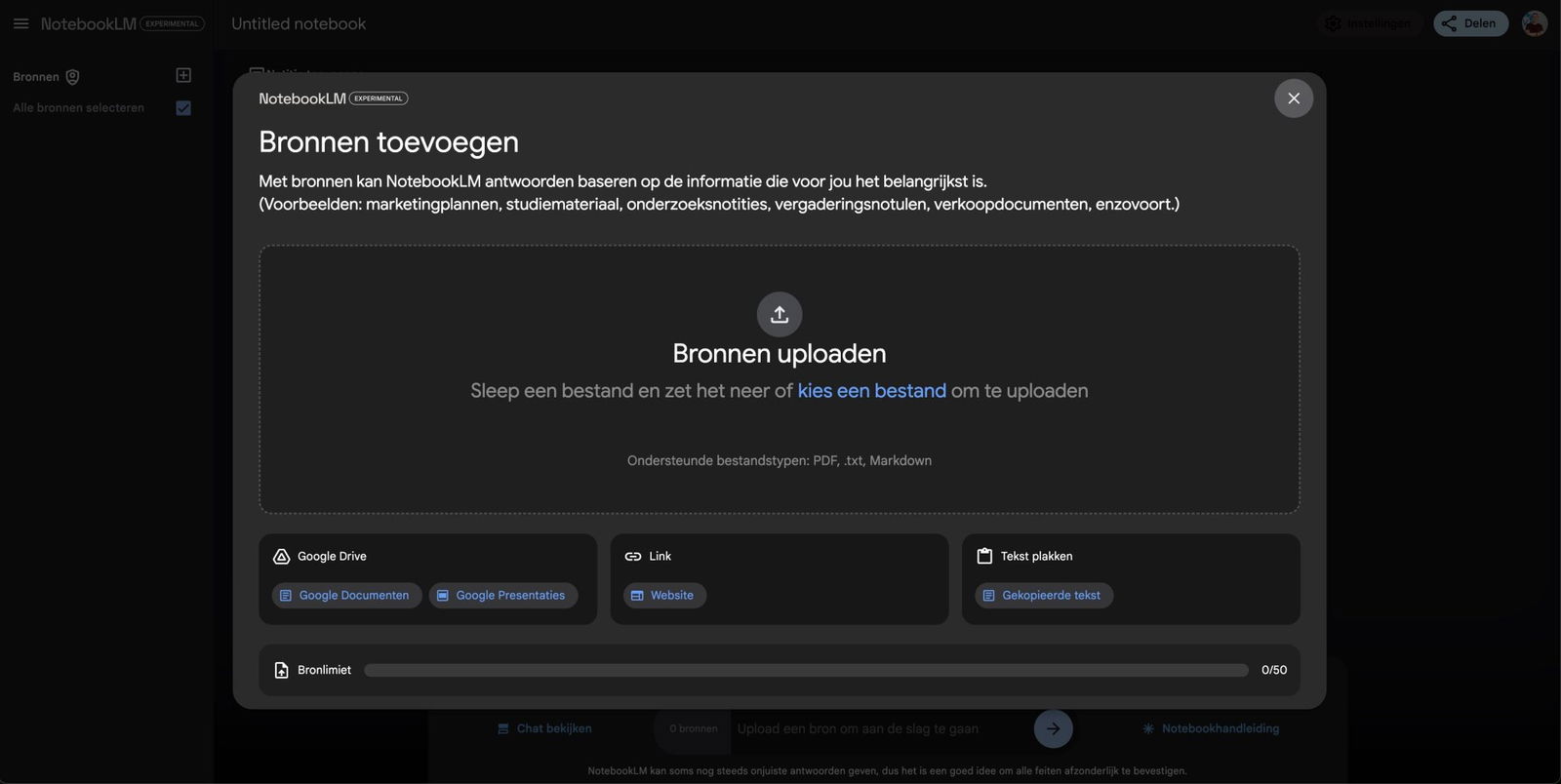Screen dimensions: 1561x784
Task: Choose Google Documenten as source
Action: [346, 595]
